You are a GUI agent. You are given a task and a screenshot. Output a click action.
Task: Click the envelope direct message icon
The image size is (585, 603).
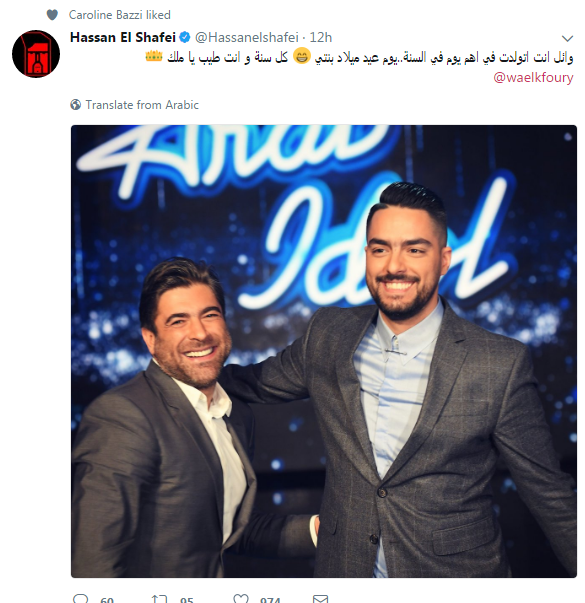pos(320,599)
